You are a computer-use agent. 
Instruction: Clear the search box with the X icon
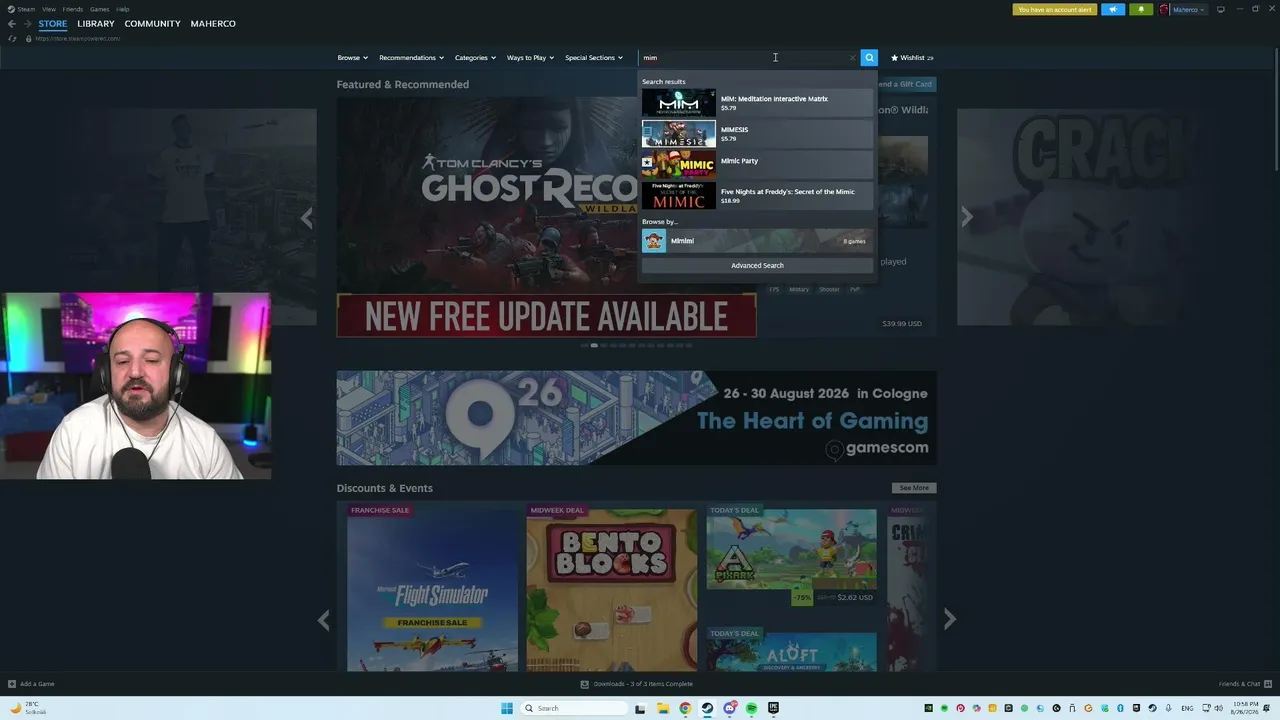pyautogui.click(x=852, y=58)
